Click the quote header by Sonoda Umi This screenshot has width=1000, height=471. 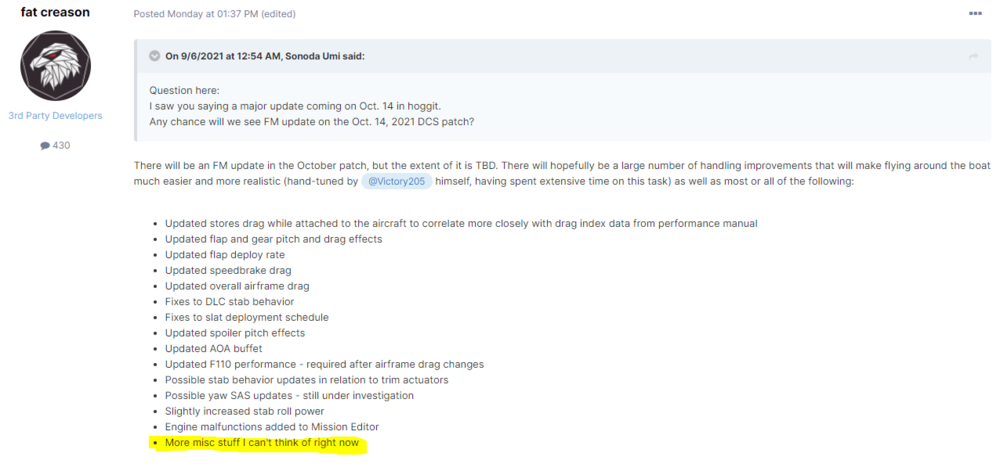[265, 56]
